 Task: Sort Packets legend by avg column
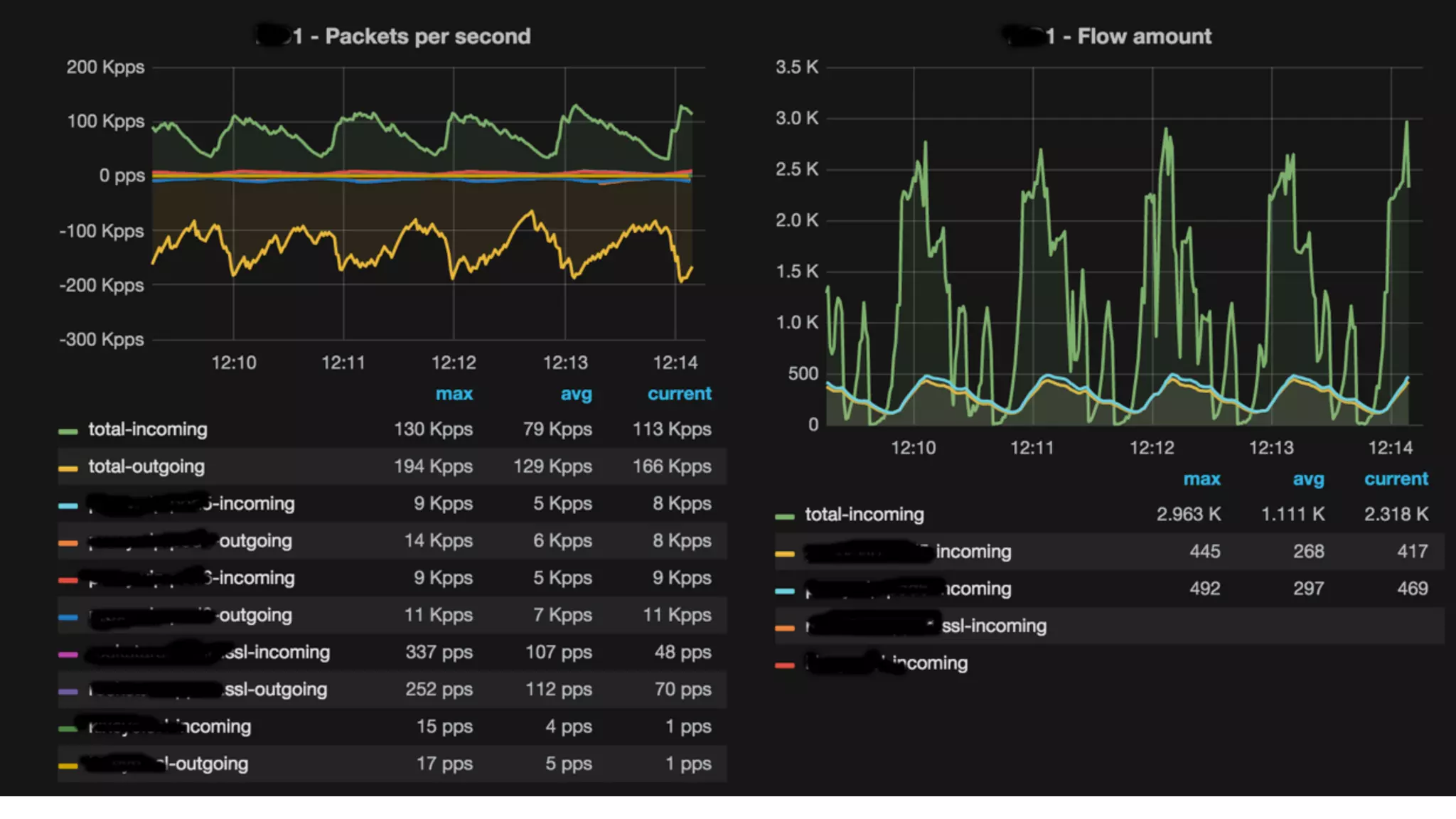pos(576,394)
